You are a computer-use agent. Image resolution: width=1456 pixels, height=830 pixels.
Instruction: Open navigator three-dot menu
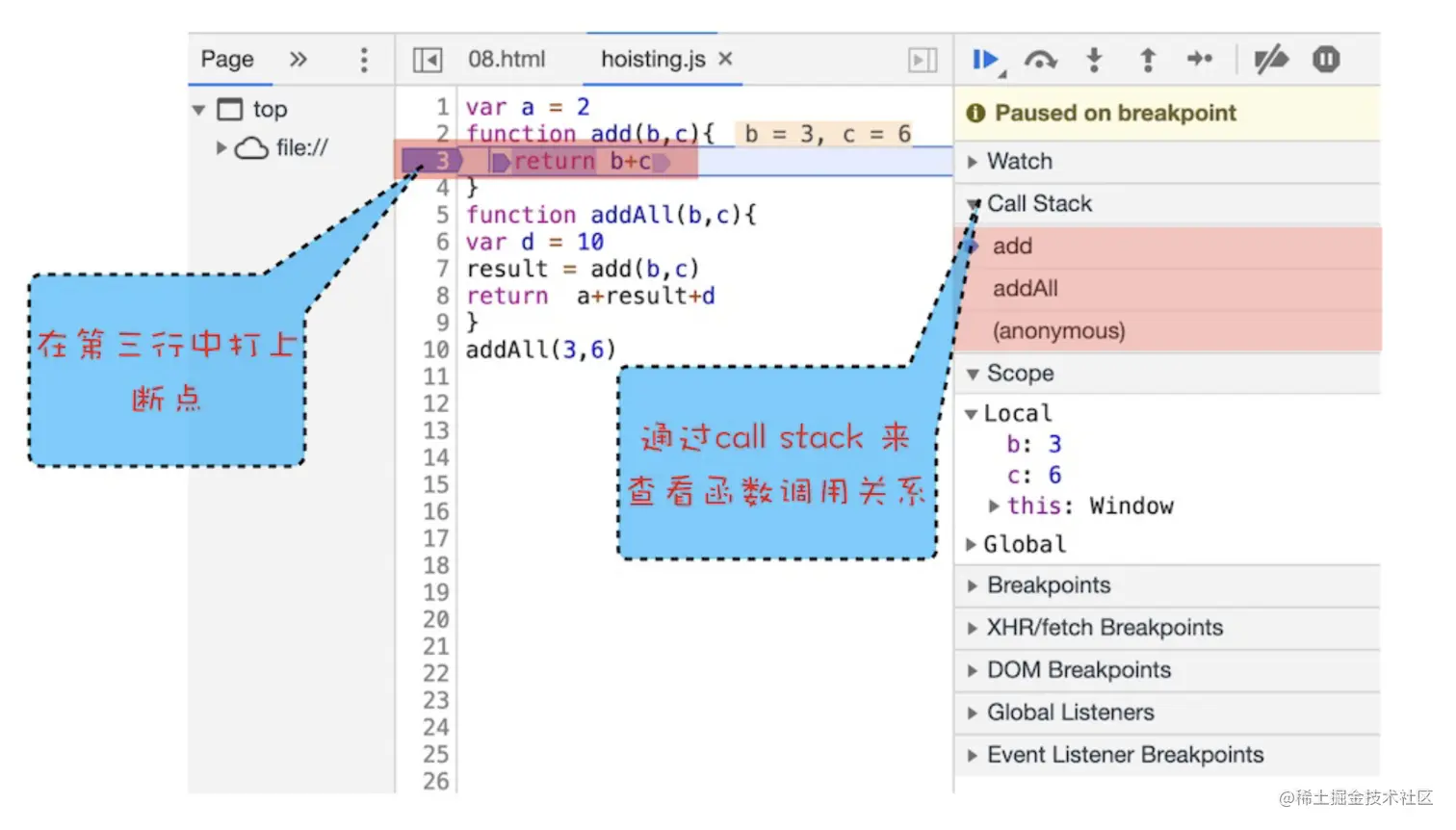(x=364, y=60)
